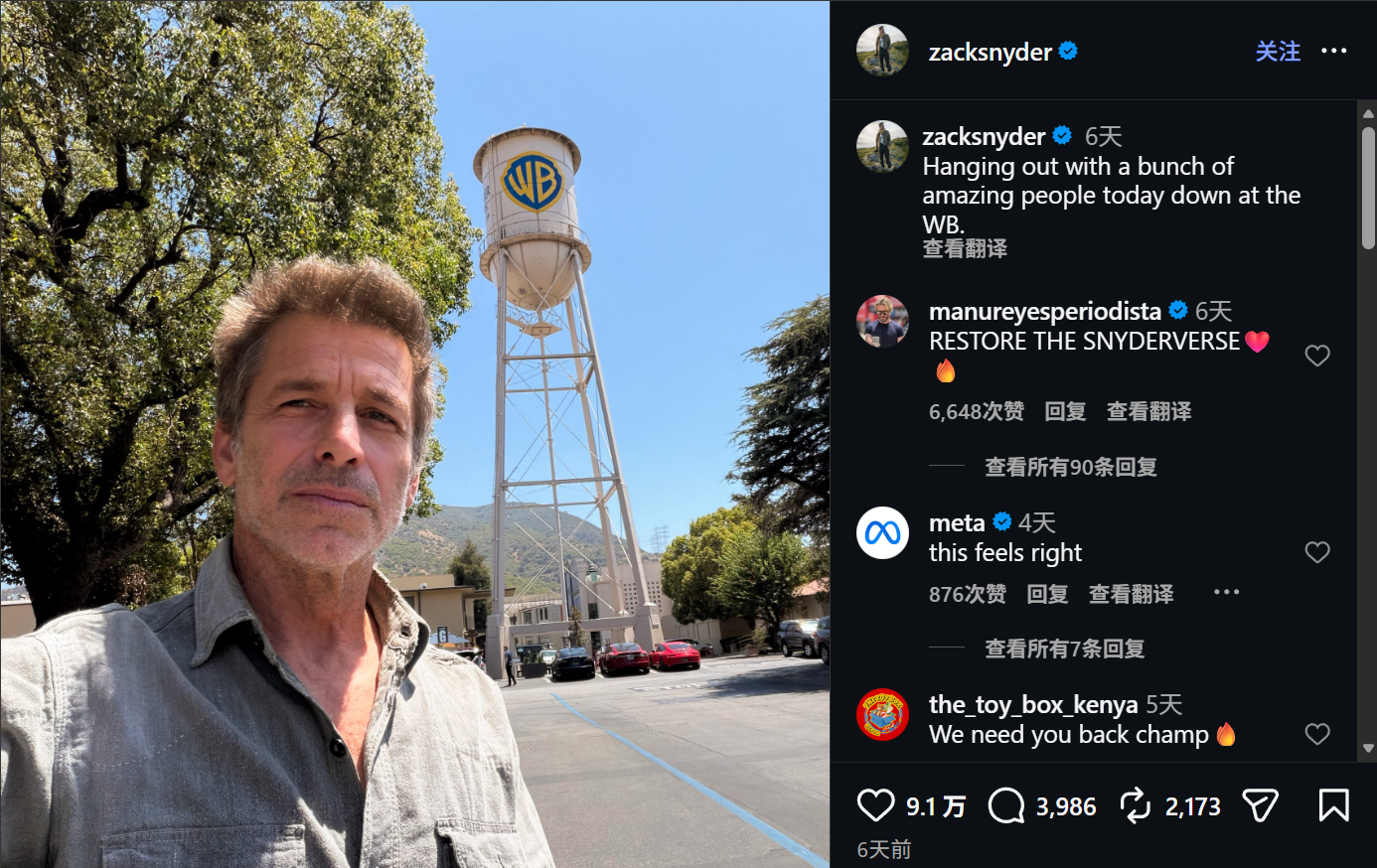Viewport: 1377px width, 868px height.
Task: Expand all 90 replies under manureyesperiodista
Action: (1070, 467)
